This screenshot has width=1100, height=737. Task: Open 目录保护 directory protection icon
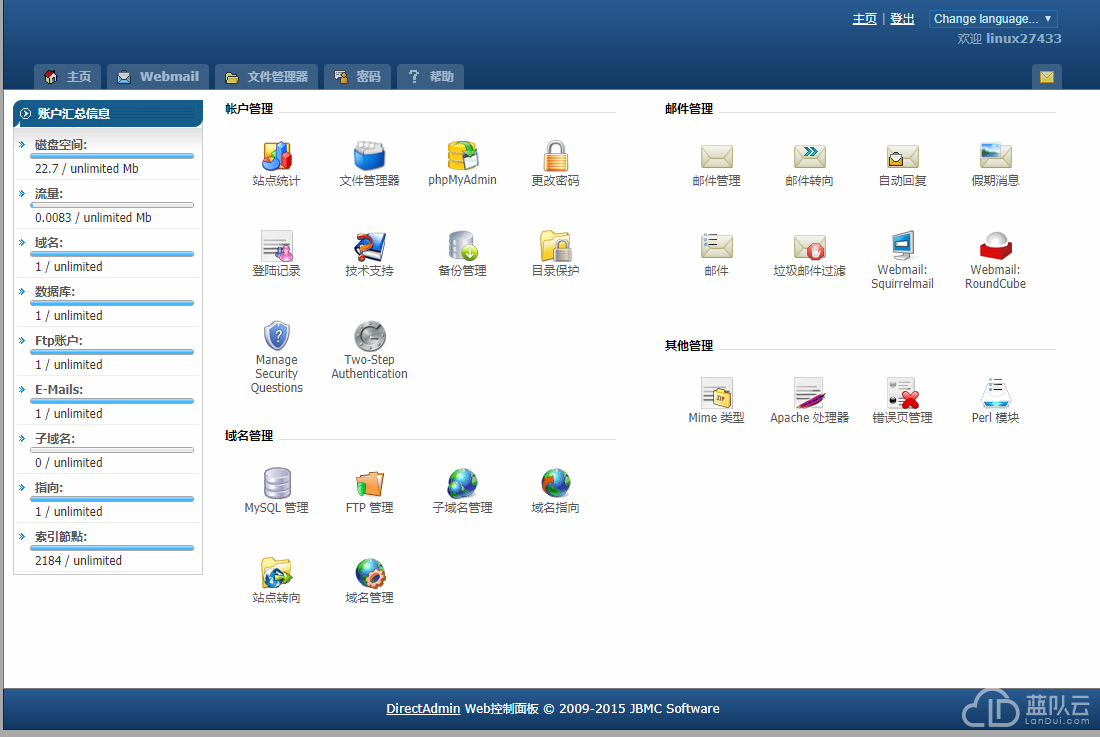click(555, 246)
